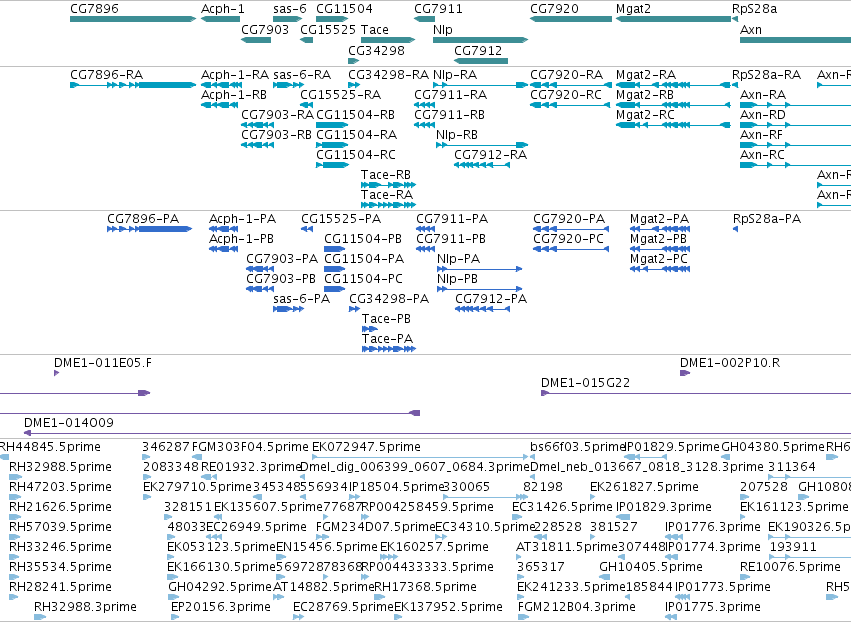This screenshot has width=851, height=622.
Task: Click the Mgat2-PB protein label
Action: [658, 239]
